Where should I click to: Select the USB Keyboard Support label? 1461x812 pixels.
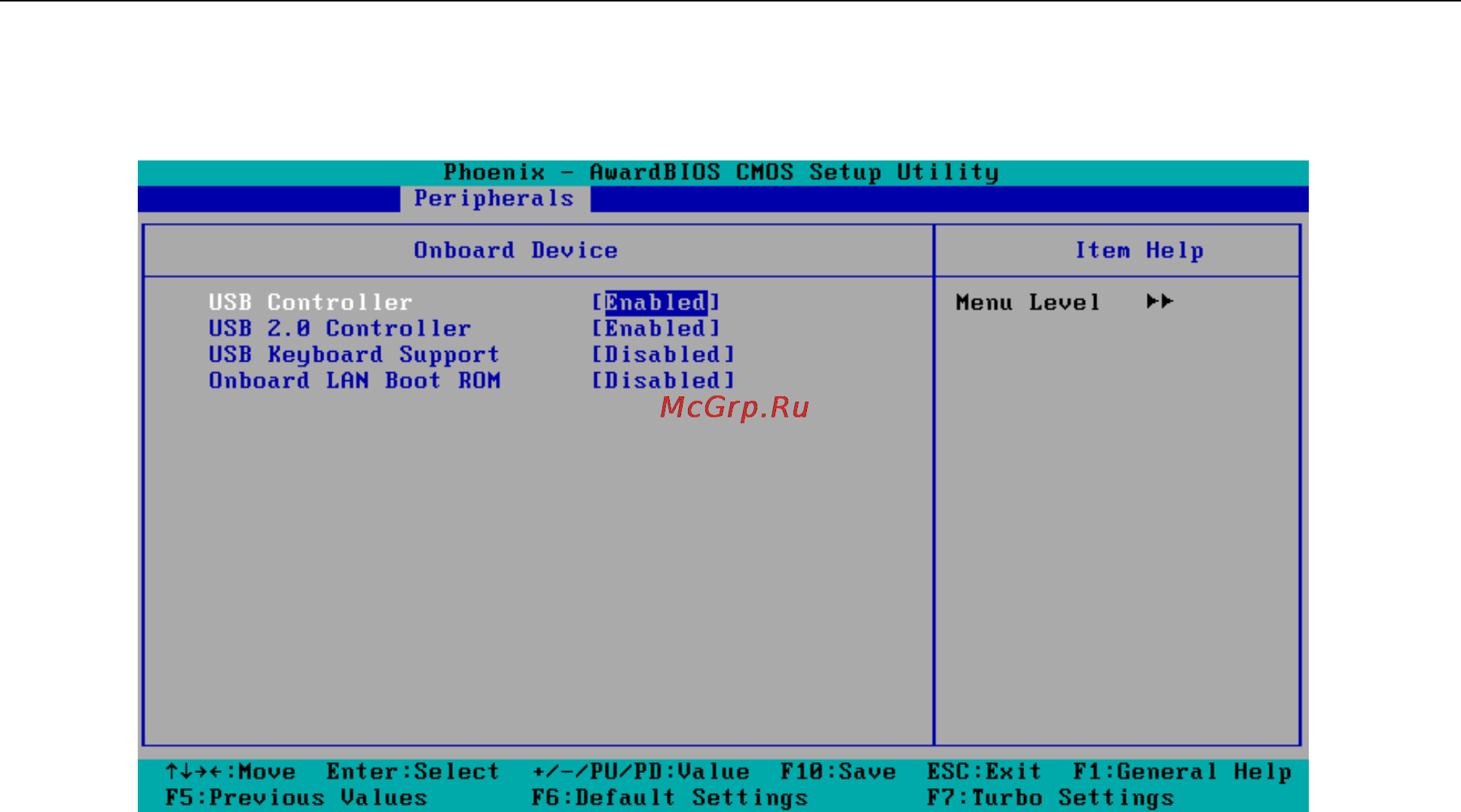click(354, 355)
